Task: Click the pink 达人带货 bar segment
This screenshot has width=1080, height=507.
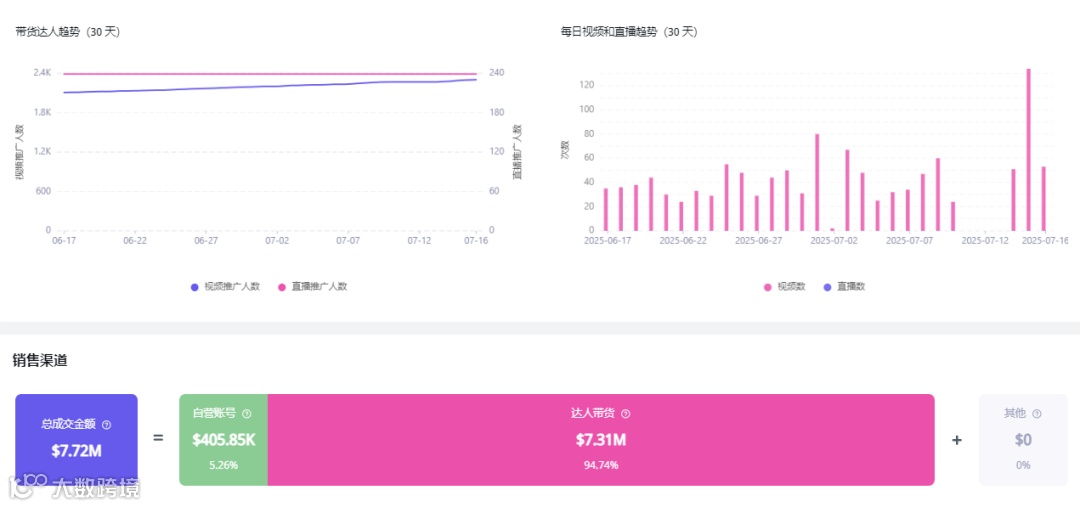Action: click(x=601, y=439)
